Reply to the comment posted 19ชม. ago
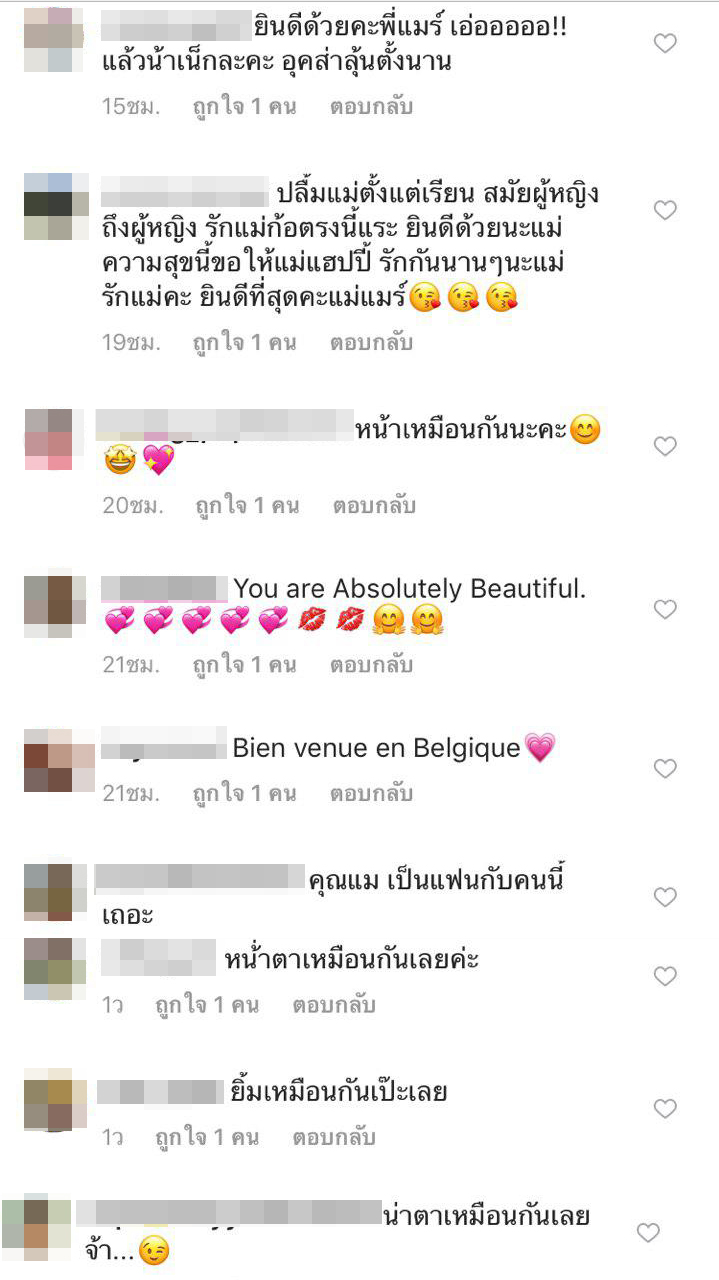Viewport: 719px width, 1280px height. click(x=371, y=342)
